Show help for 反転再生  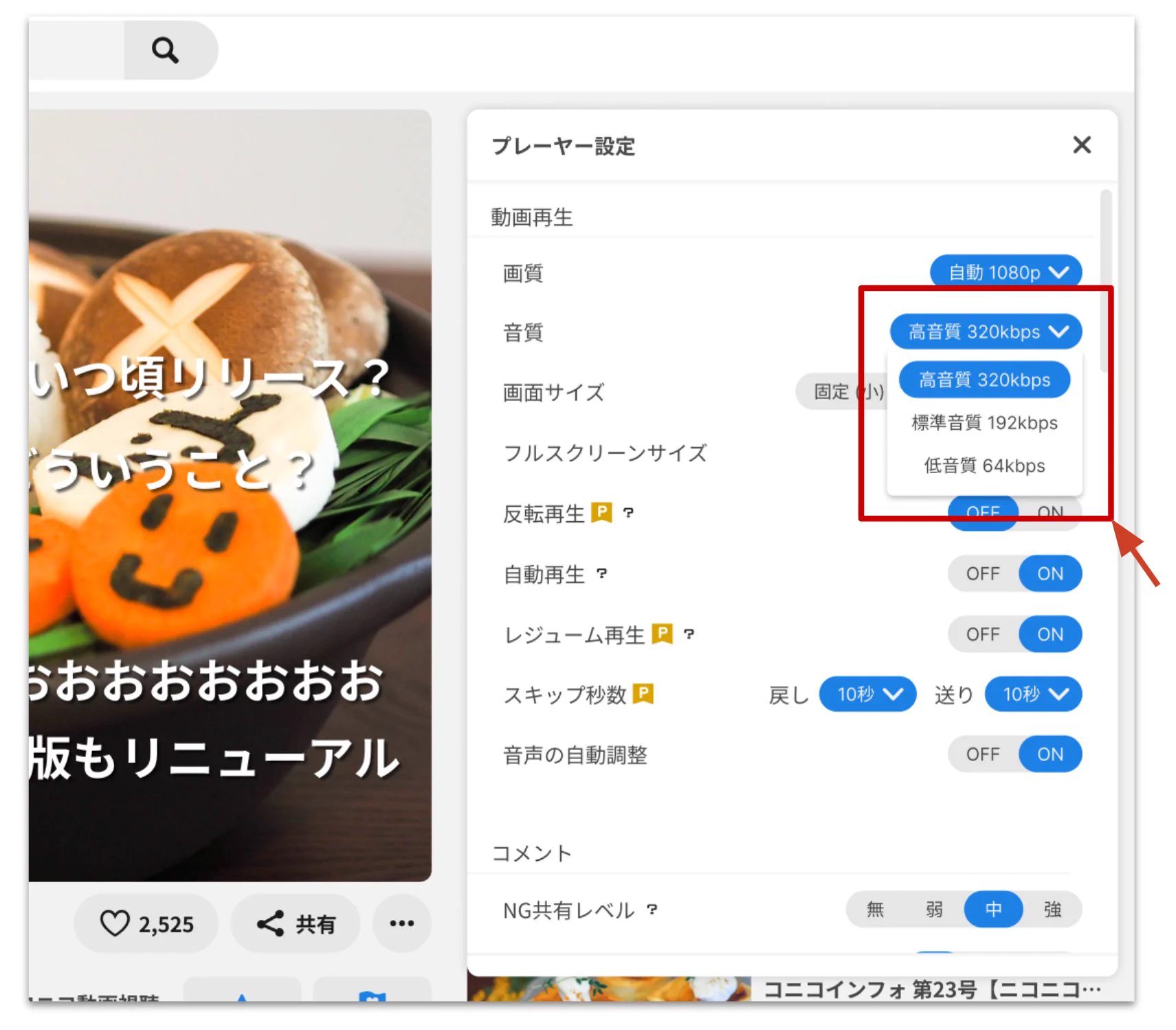pos(628,513)
